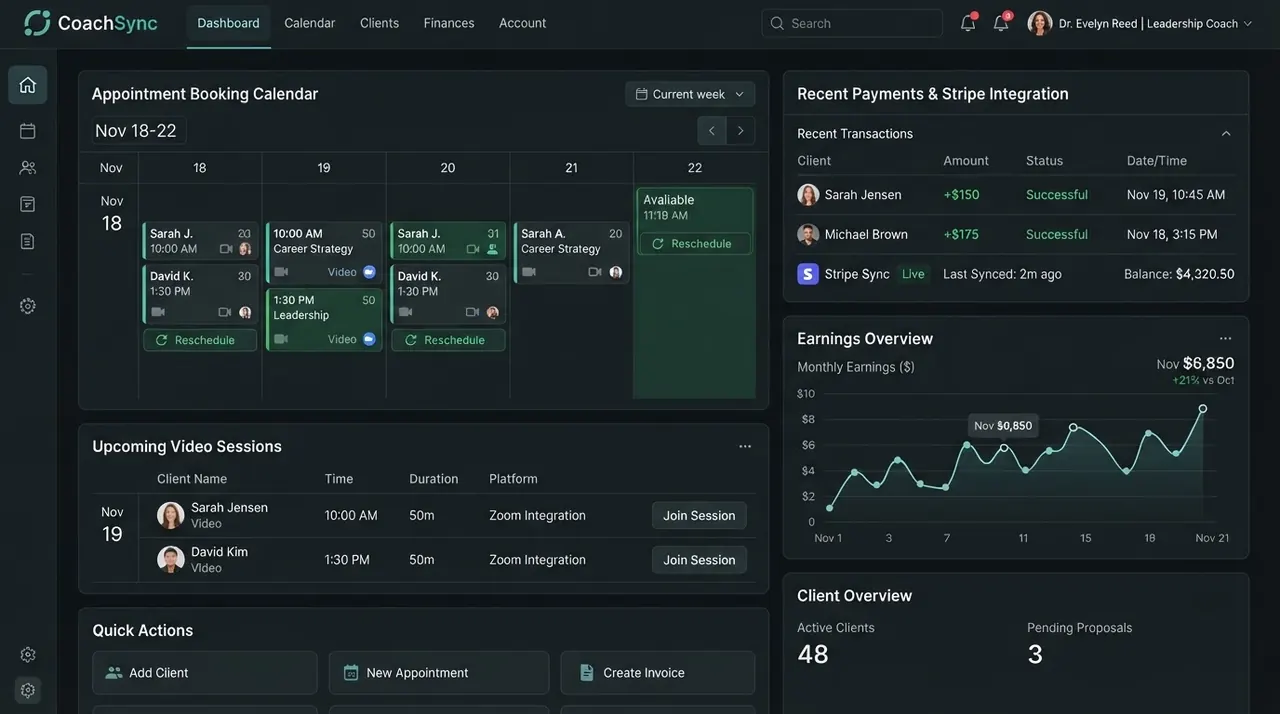
Task: Join Session for David Kim
Action: point(699,560)
